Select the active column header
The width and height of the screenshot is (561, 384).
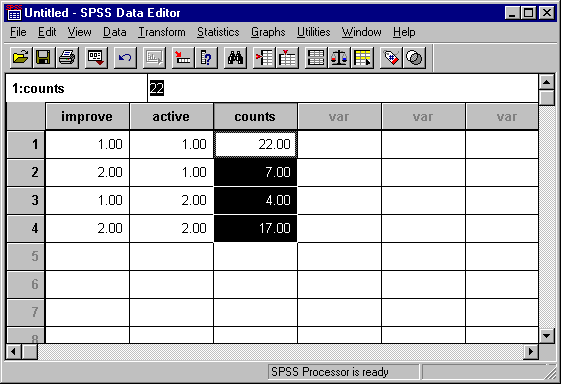point(171,117)
